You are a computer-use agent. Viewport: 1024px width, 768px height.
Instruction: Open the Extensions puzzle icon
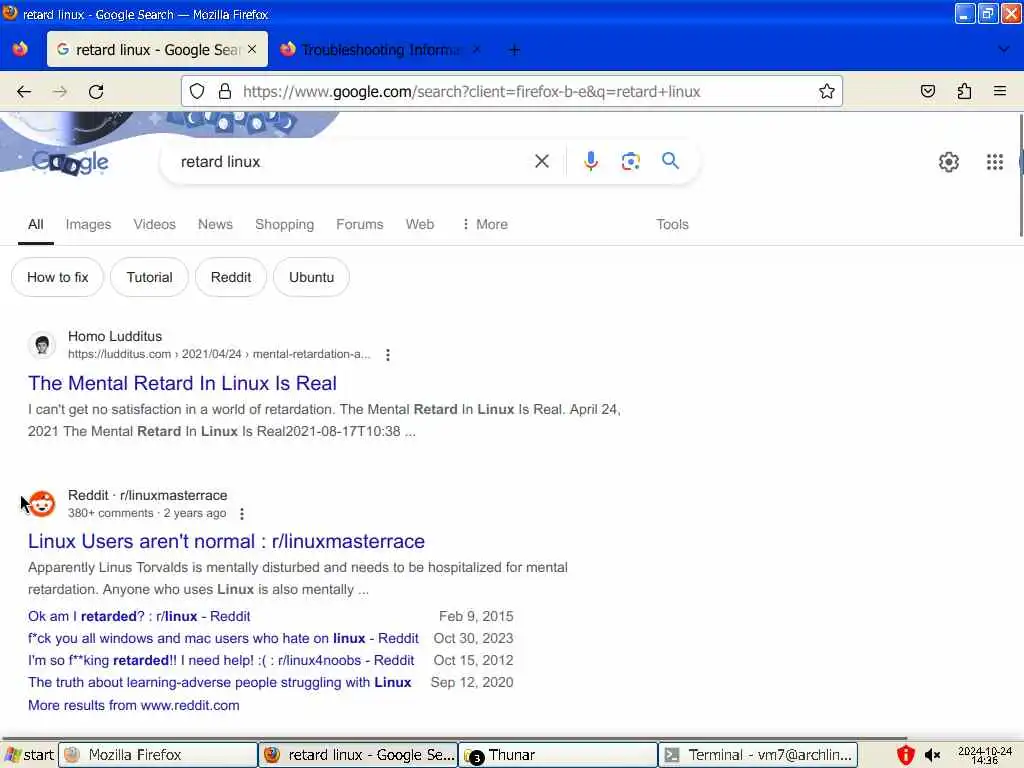coord(964,91)
